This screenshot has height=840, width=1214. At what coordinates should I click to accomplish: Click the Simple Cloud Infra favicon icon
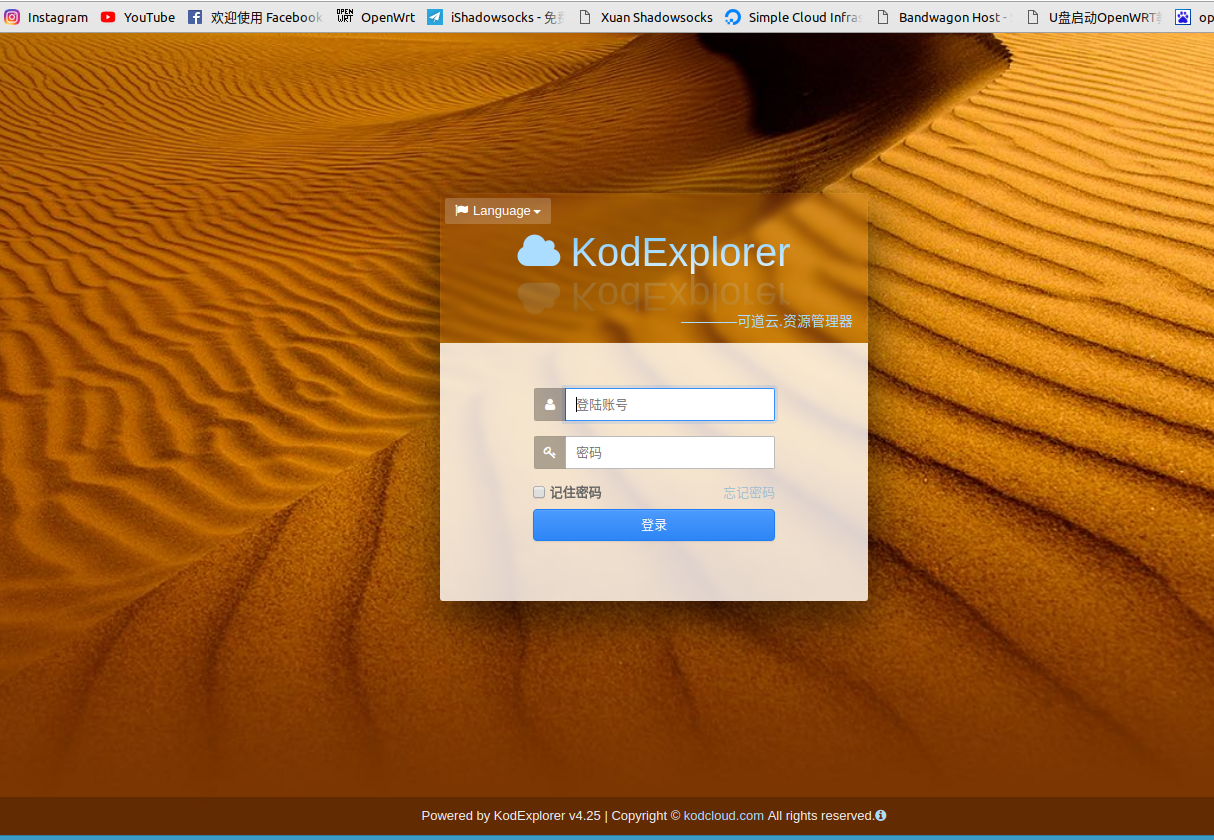pyautogui.click(x=733, y=17)
